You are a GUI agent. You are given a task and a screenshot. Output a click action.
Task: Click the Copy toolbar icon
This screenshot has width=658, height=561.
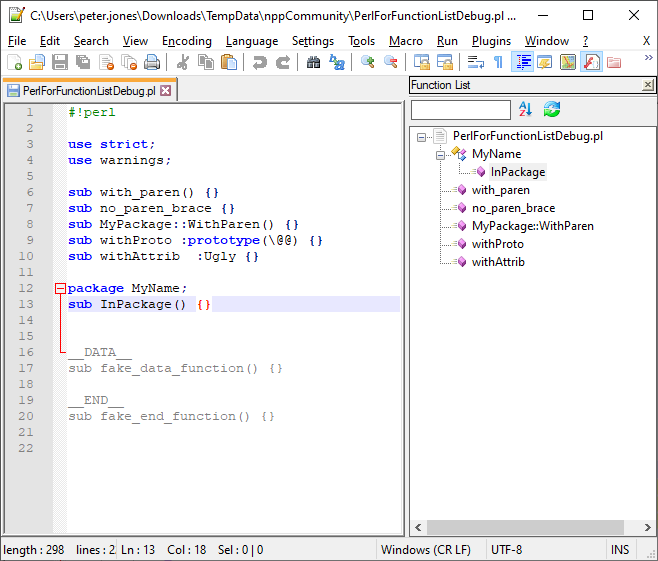(206, 63)
